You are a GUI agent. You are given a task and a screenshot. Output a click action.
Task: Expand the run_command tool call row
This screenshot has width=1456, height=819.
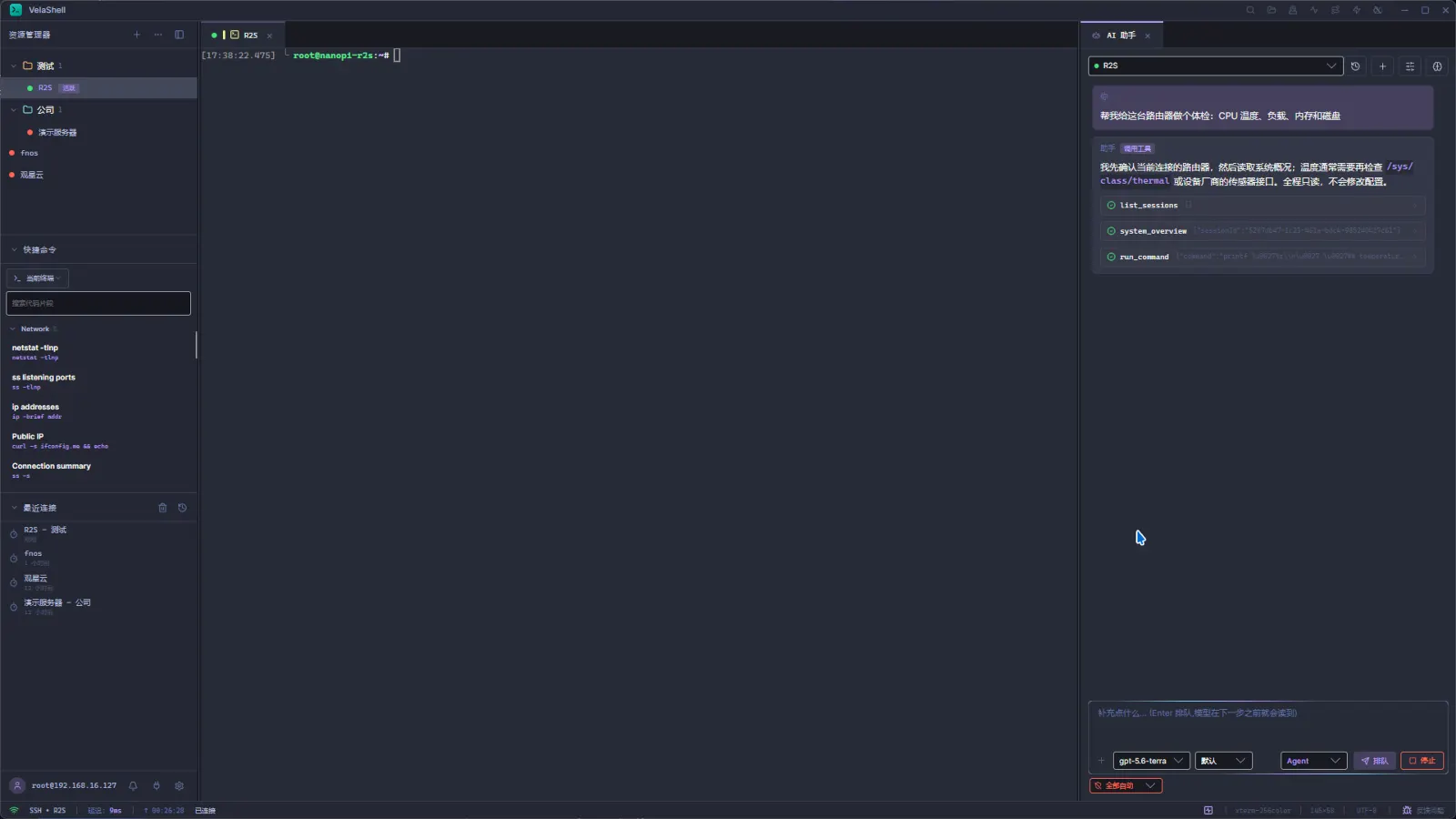click(x=1262, y=257)
